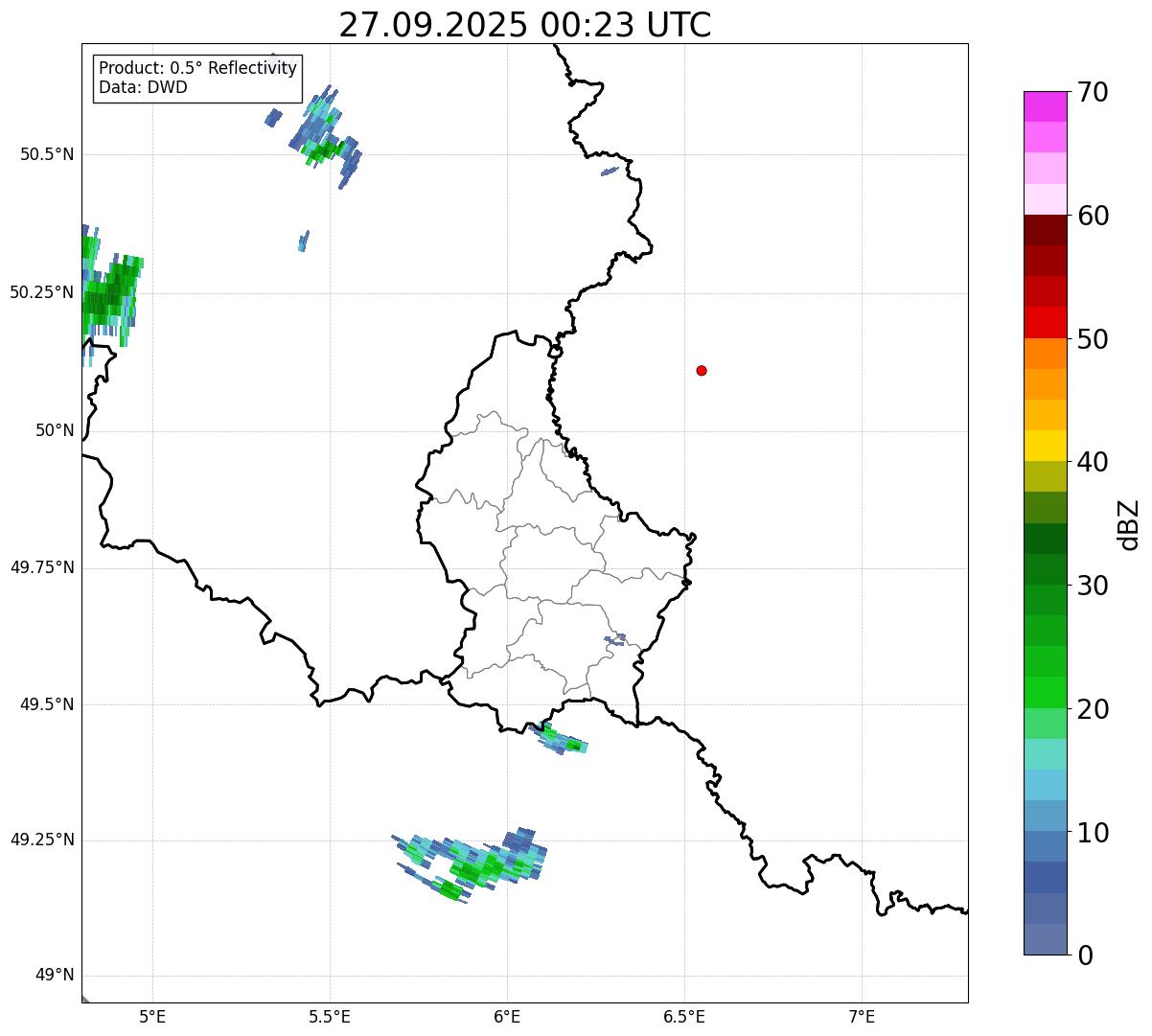Click the 49.25°N latitude label
1152x1036 pixels.
click(42, 840)
